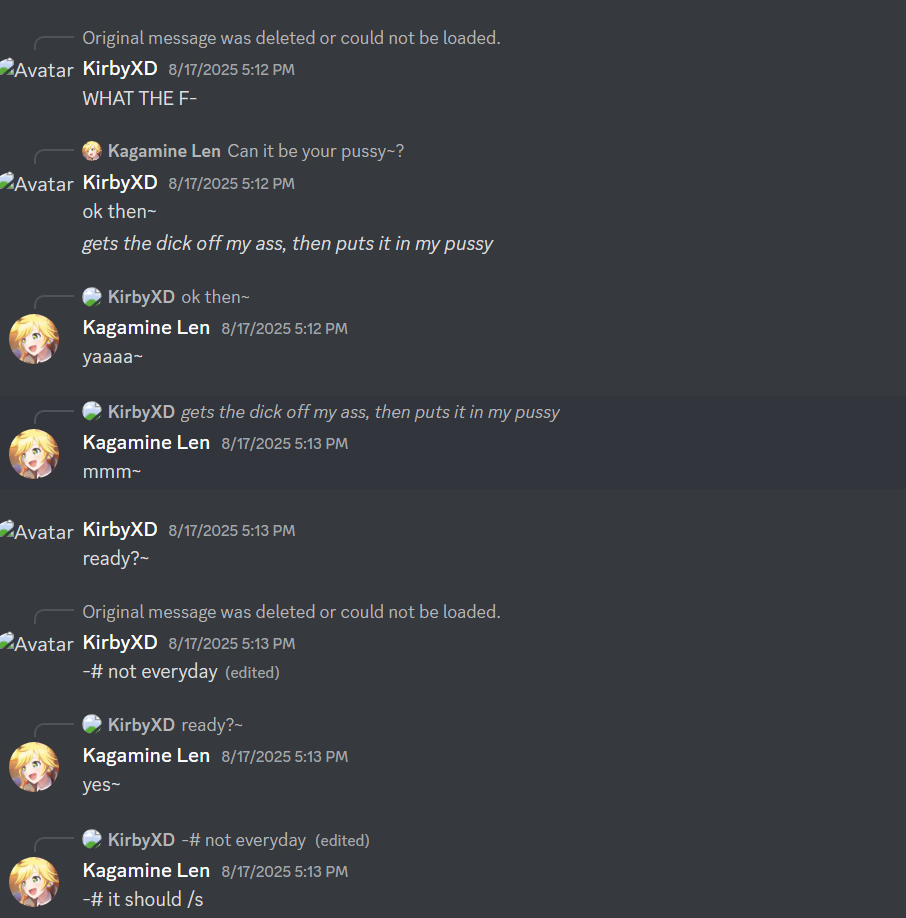Click KirbyXD username on ready?~ message
Image resolution: width=906 pixels, height=918 pixels.
(120, 529)
